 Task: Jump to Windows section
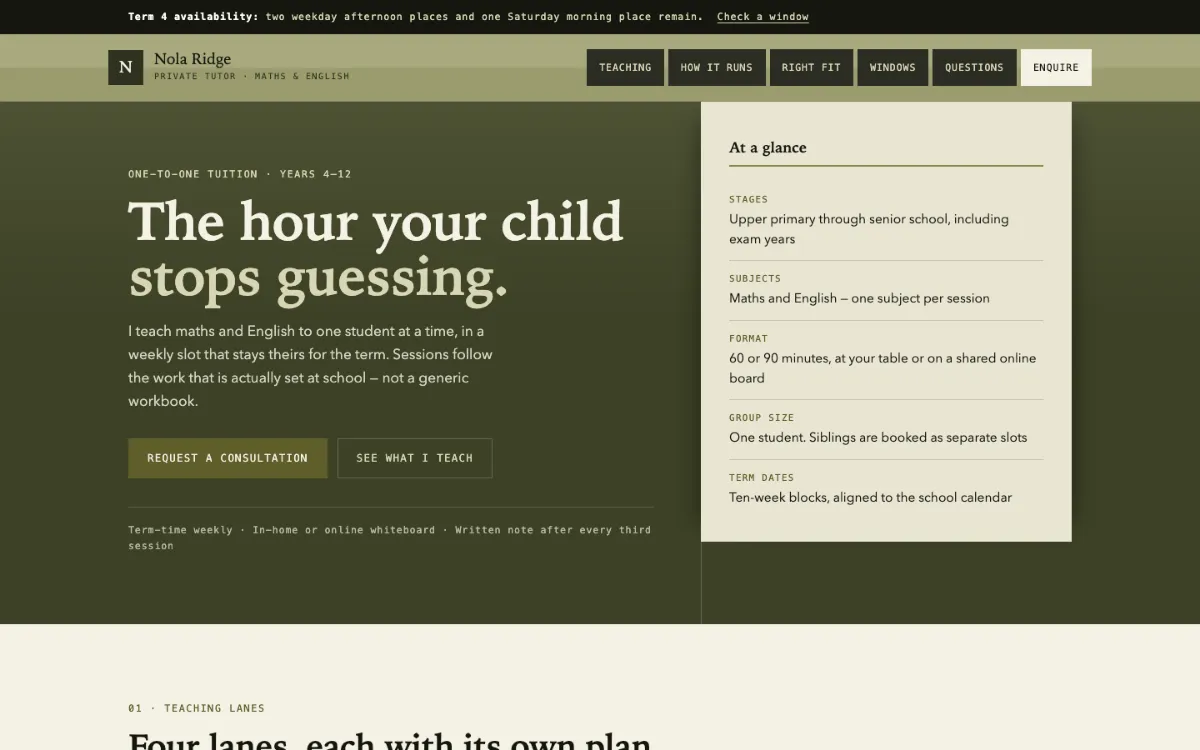click(x=892, y=68)
